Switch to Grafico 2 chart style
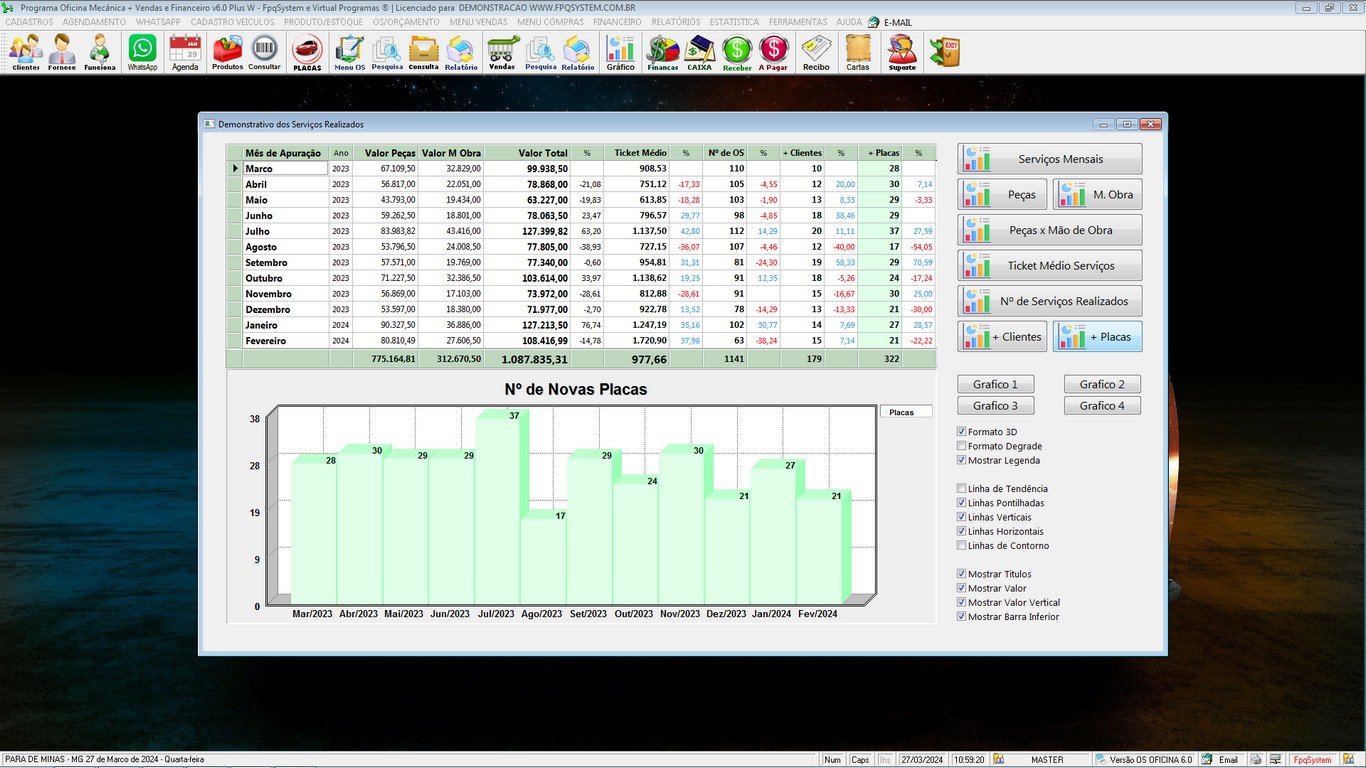The height and width of the screenshot is (768, 1366). (1102, 385)
